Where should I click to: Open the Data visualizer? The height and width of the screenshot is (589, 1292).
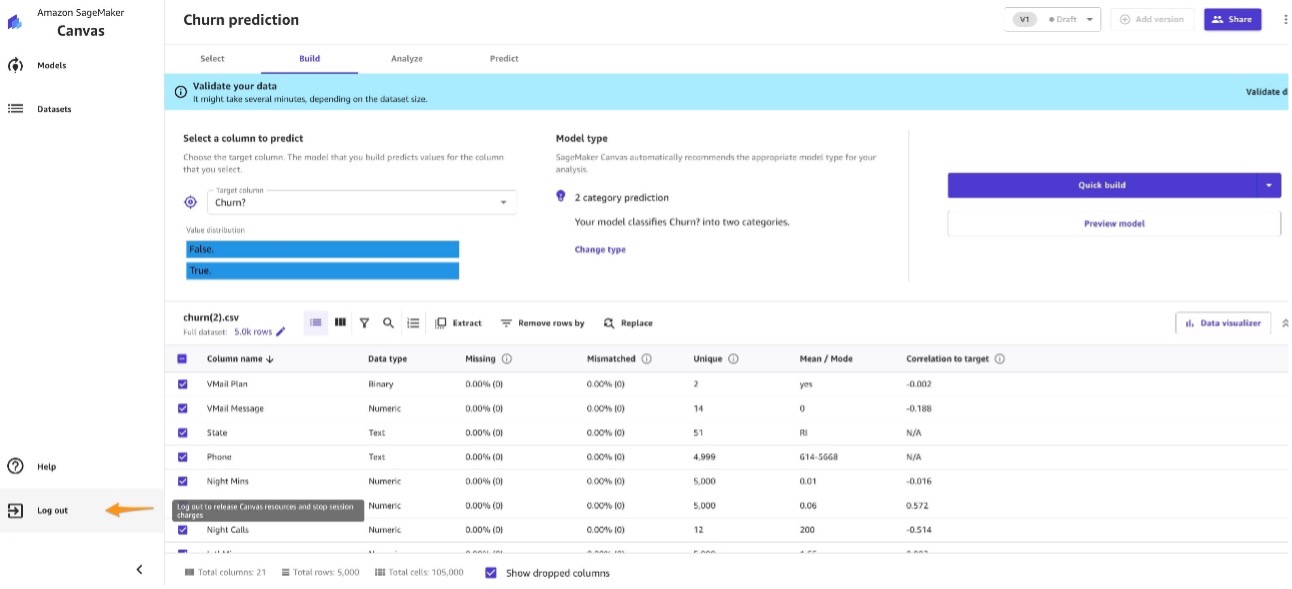pyautogui.click(x=1223, y=323)
